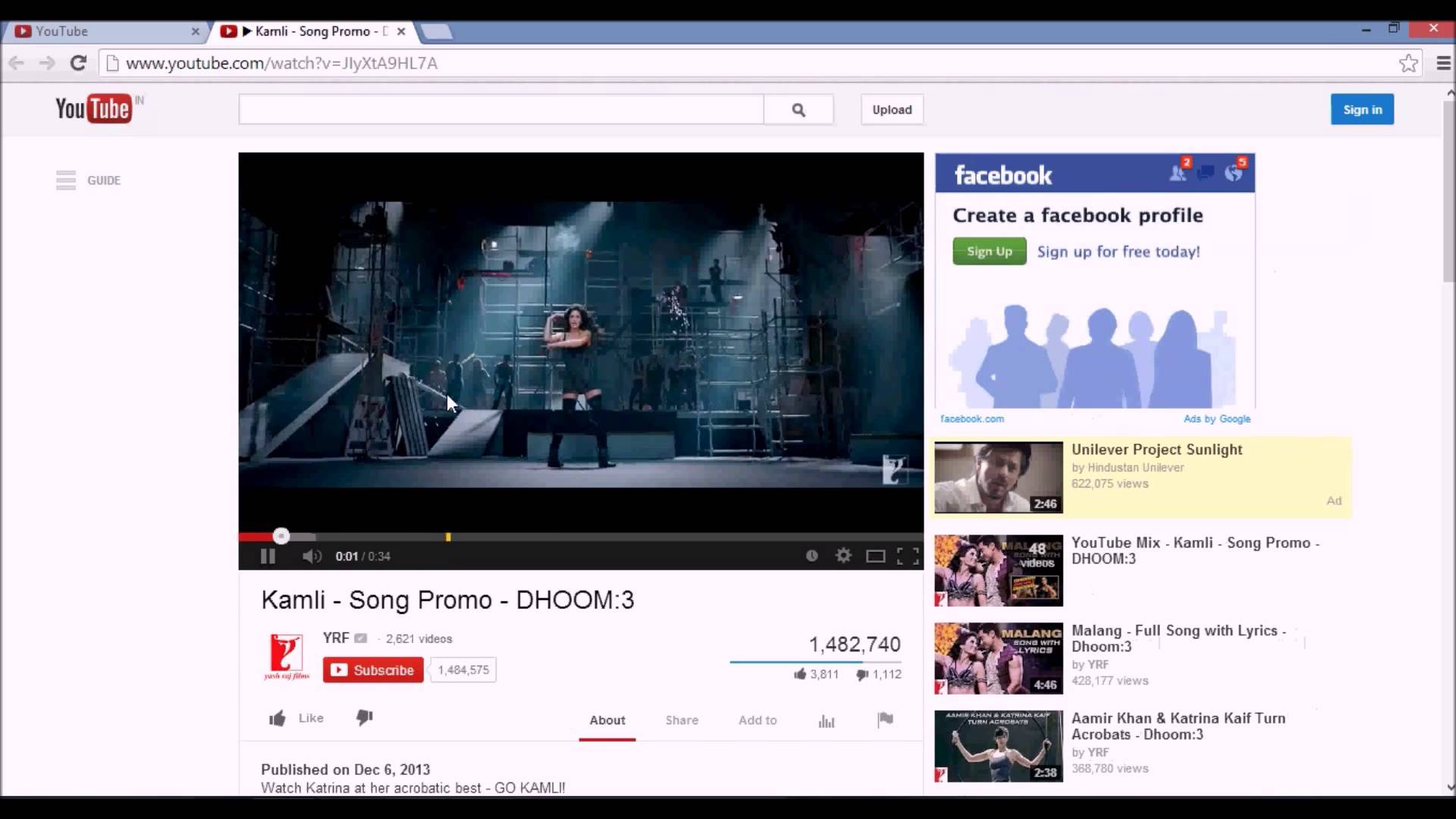
Task: Click the Like thumbs-up button
Action: (278, 717)
